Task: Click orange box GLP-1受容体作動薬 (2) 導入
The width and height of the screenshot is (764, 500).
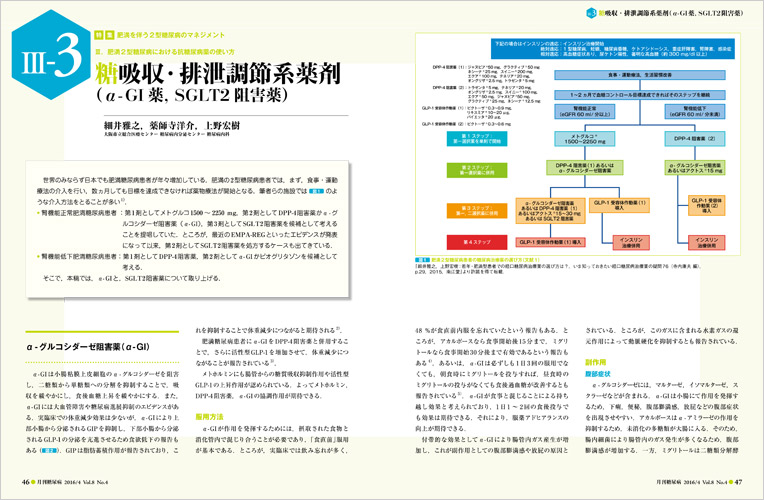Action: (x=707, y=205)
